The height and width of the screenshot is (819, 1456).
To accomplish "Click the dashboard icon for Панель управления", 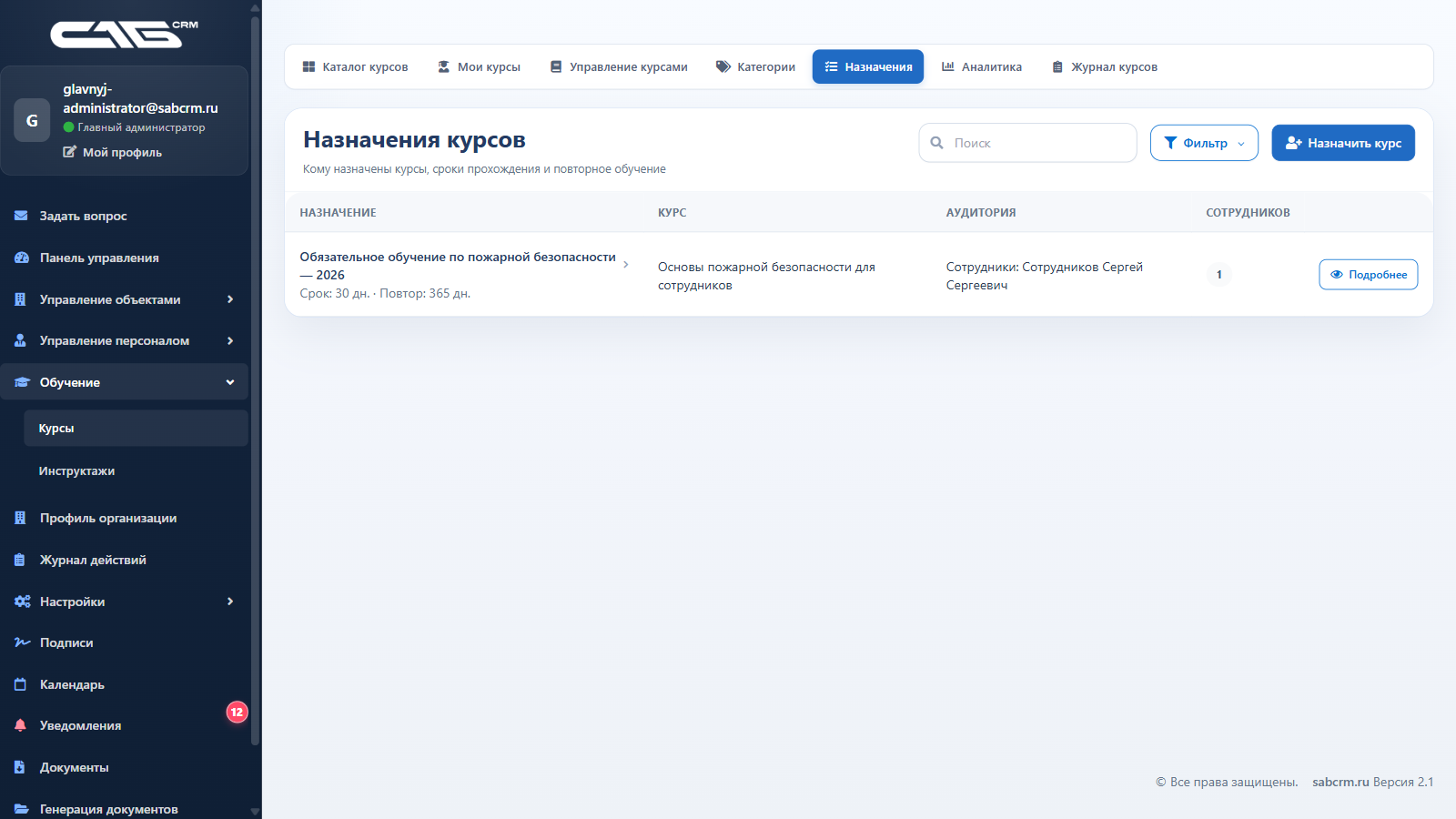I will coord(21,258).
